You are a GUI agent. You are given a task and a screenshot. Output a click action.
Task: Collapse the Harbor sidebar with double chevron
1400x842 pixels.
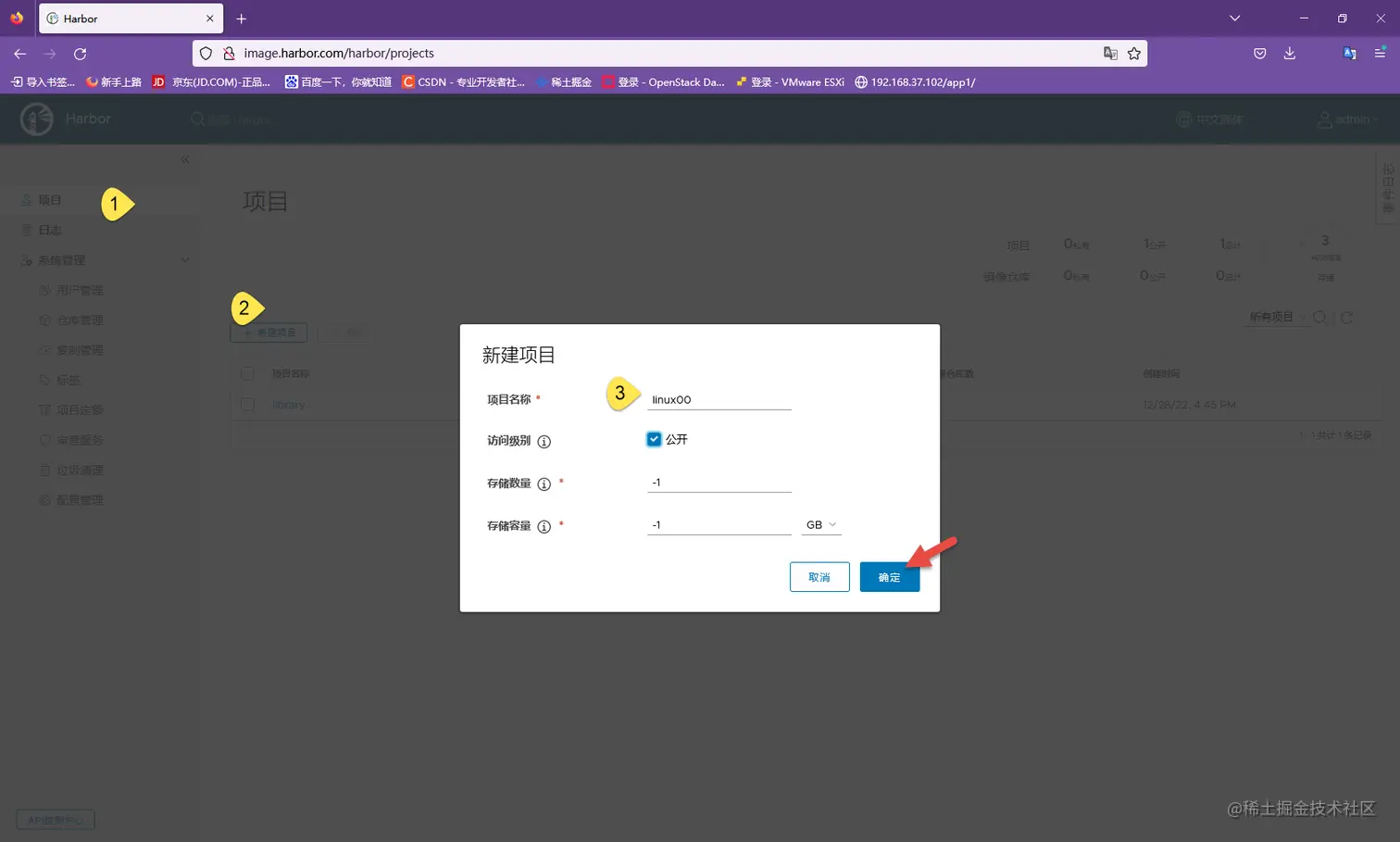pyautogui.click(x=185, y=159)
